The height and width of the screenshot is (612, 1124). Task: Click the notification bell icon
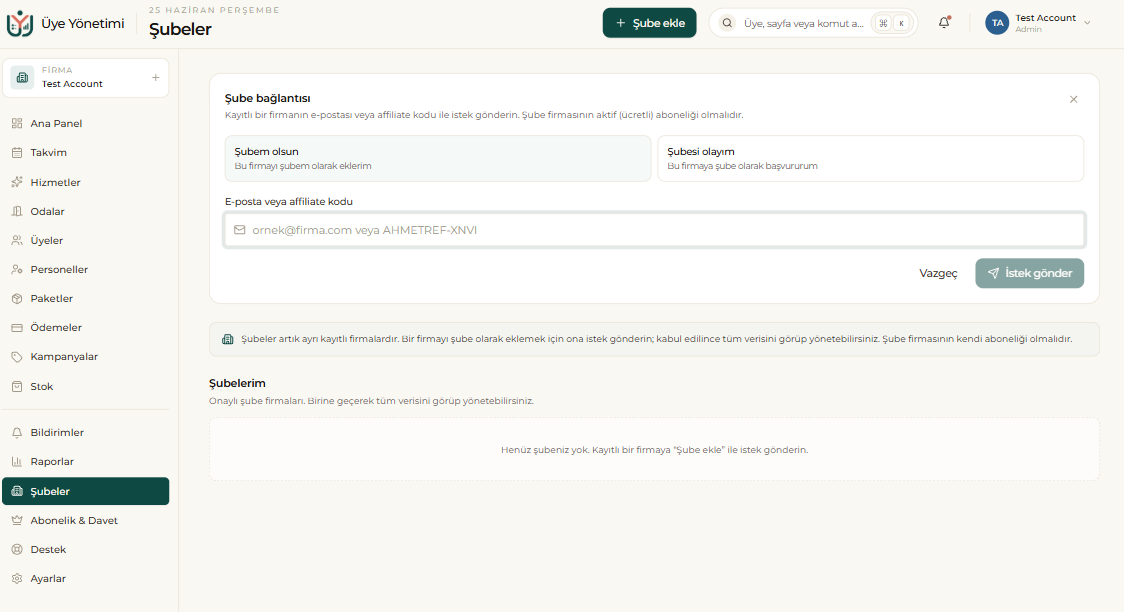pos(944,23)
